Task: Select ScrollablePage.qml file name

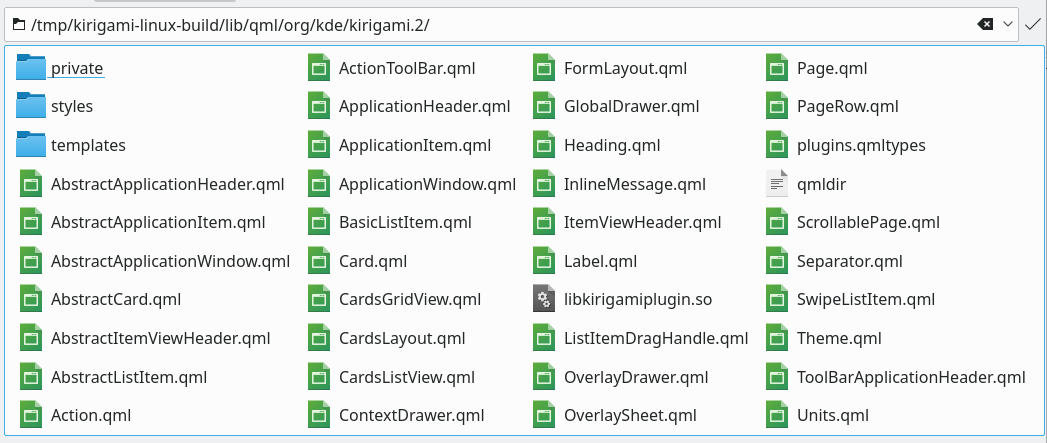Action: pos(868,223)
